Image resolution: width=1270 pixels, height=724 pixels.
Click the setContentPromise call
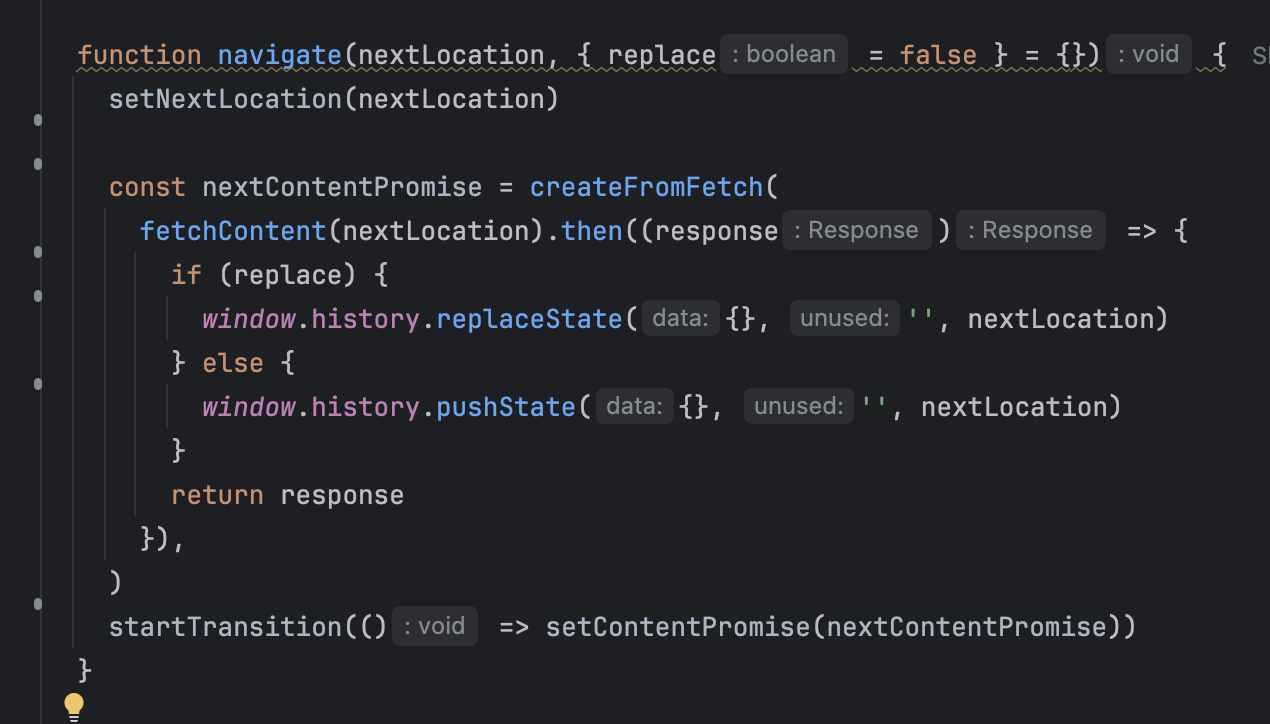[678, 627]
